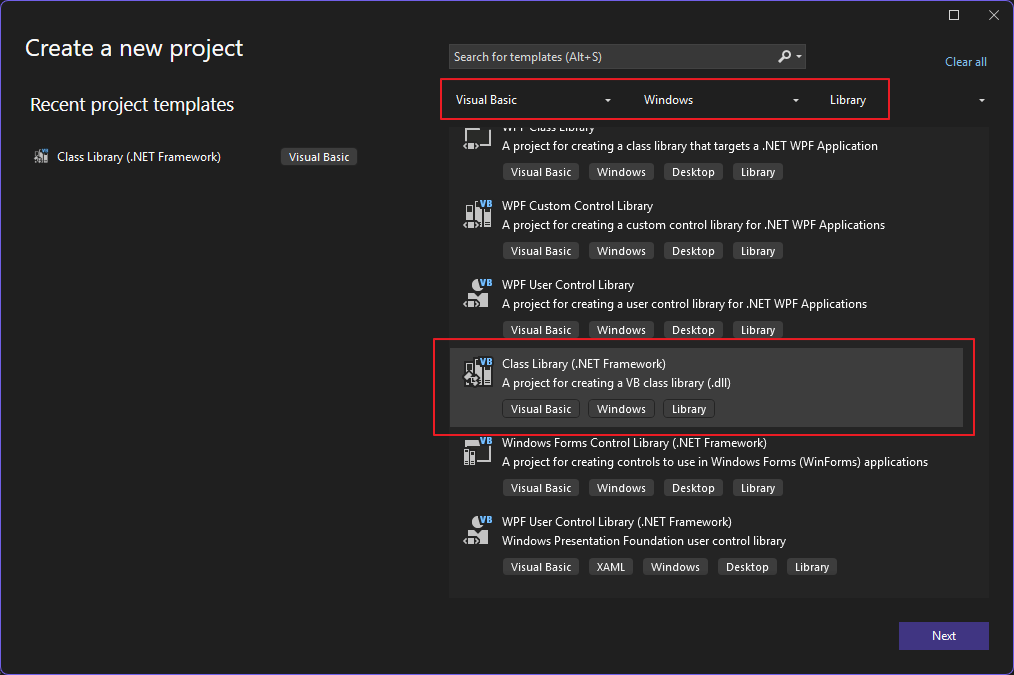Click the search magnifier icon

pos(785,57)
